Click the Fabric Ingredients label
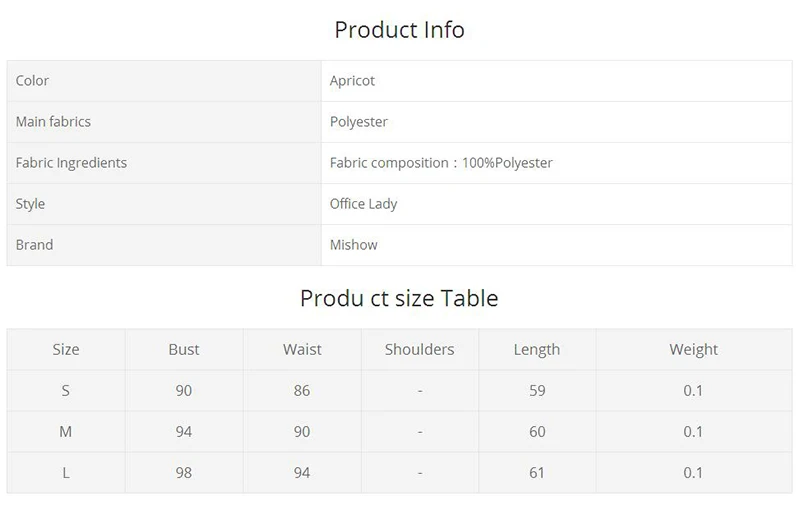The width and height of the screenshot is (800, 505). pyautogui.click(x=71, y=163)
